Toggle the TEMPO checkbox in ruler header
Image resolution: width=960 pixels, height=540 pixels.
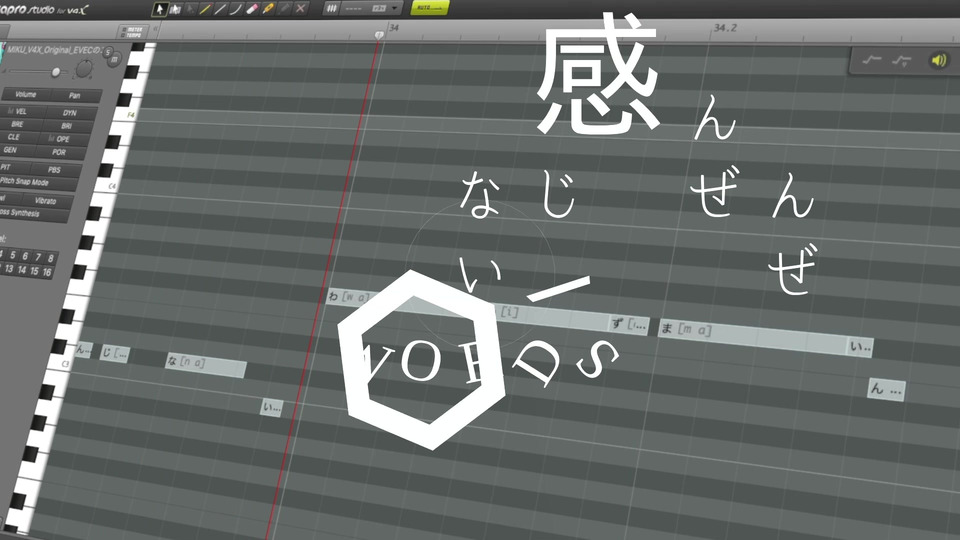pos(123,35)
